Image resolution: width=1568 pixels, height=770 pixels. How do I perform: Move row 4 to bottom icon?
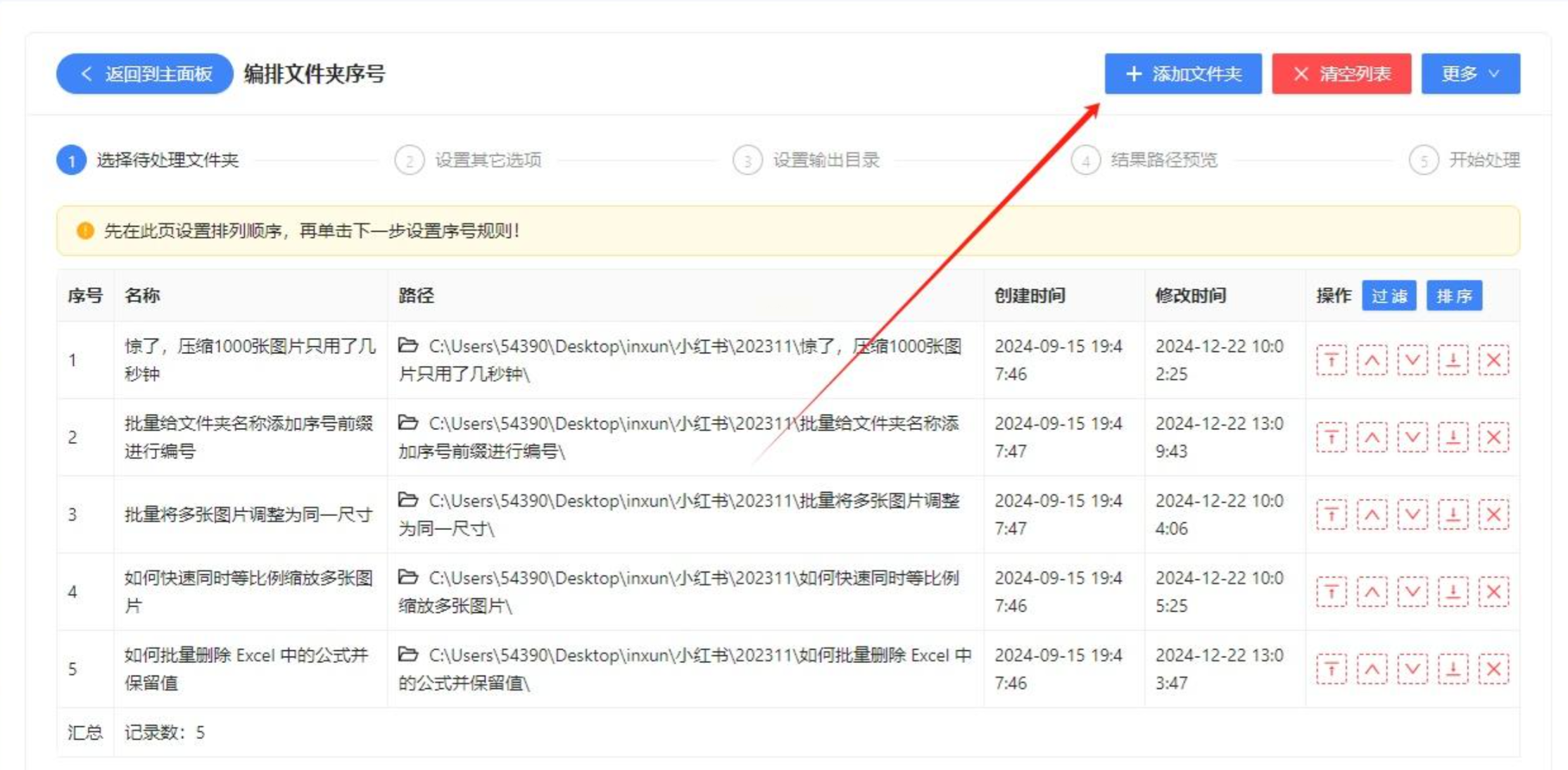coord(1453,592)
